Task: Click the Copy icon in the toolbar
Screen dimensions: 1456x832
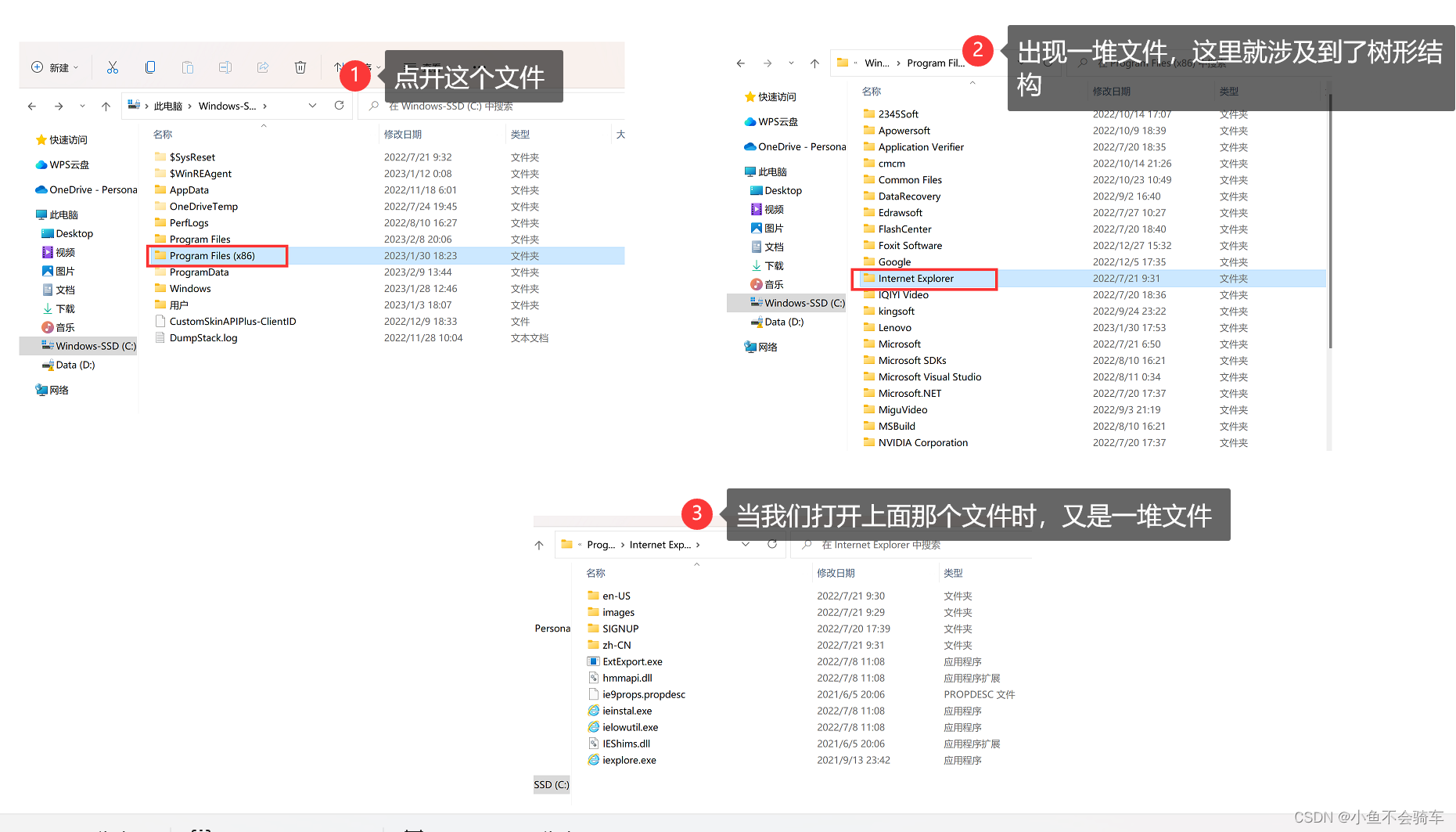Action: (150, 67)
